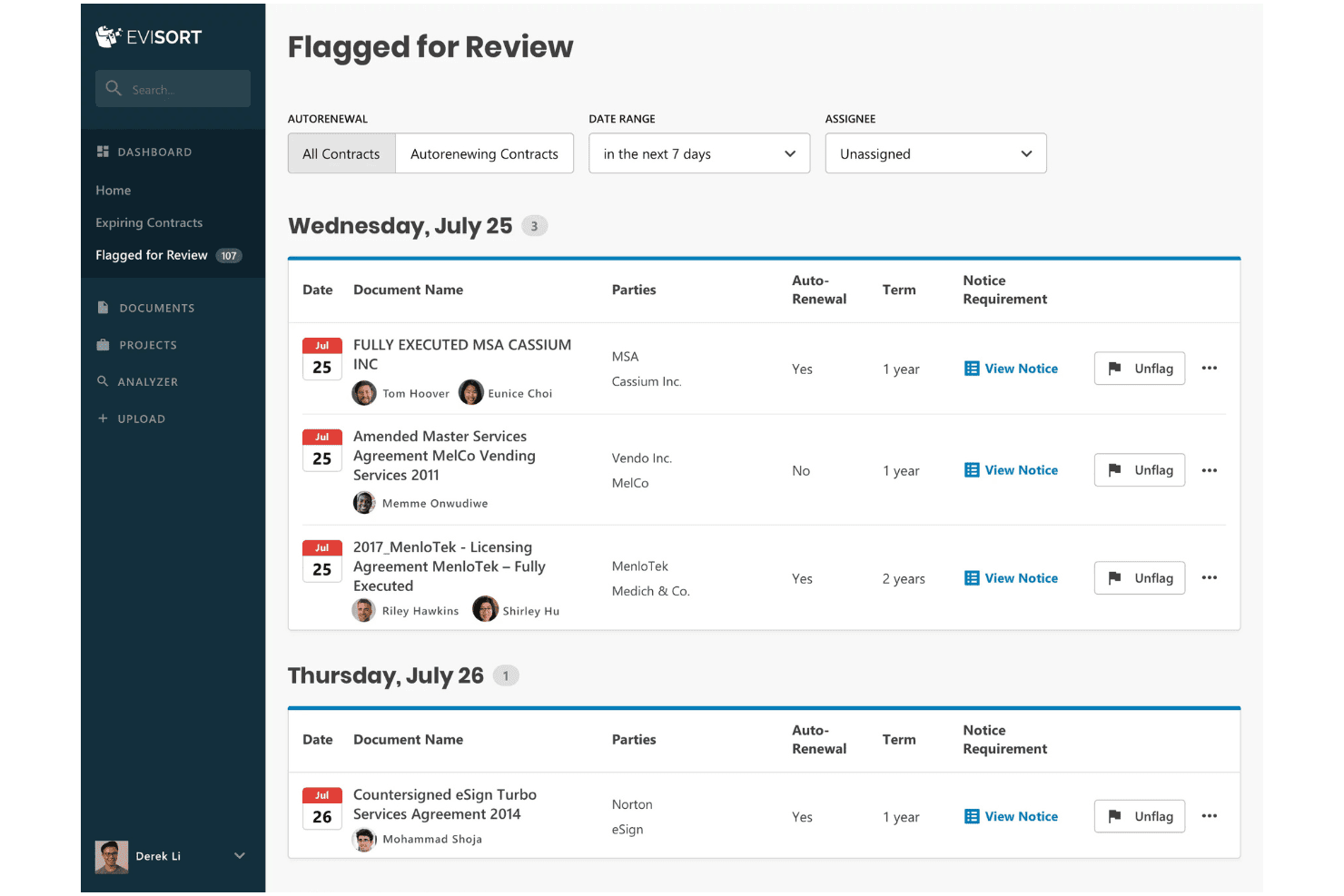Open Projects via its briefcase icon

coord(103,345)
